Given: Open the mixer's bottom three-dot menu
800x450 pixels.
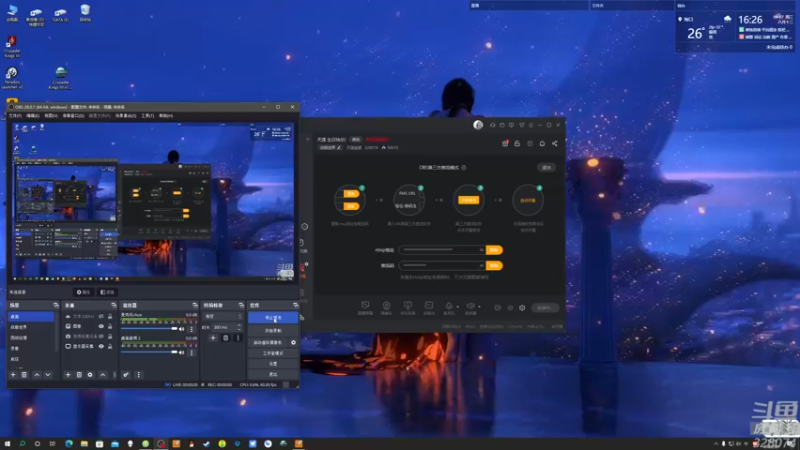Looking at the screenshot, I should click(x=138, y=374).
